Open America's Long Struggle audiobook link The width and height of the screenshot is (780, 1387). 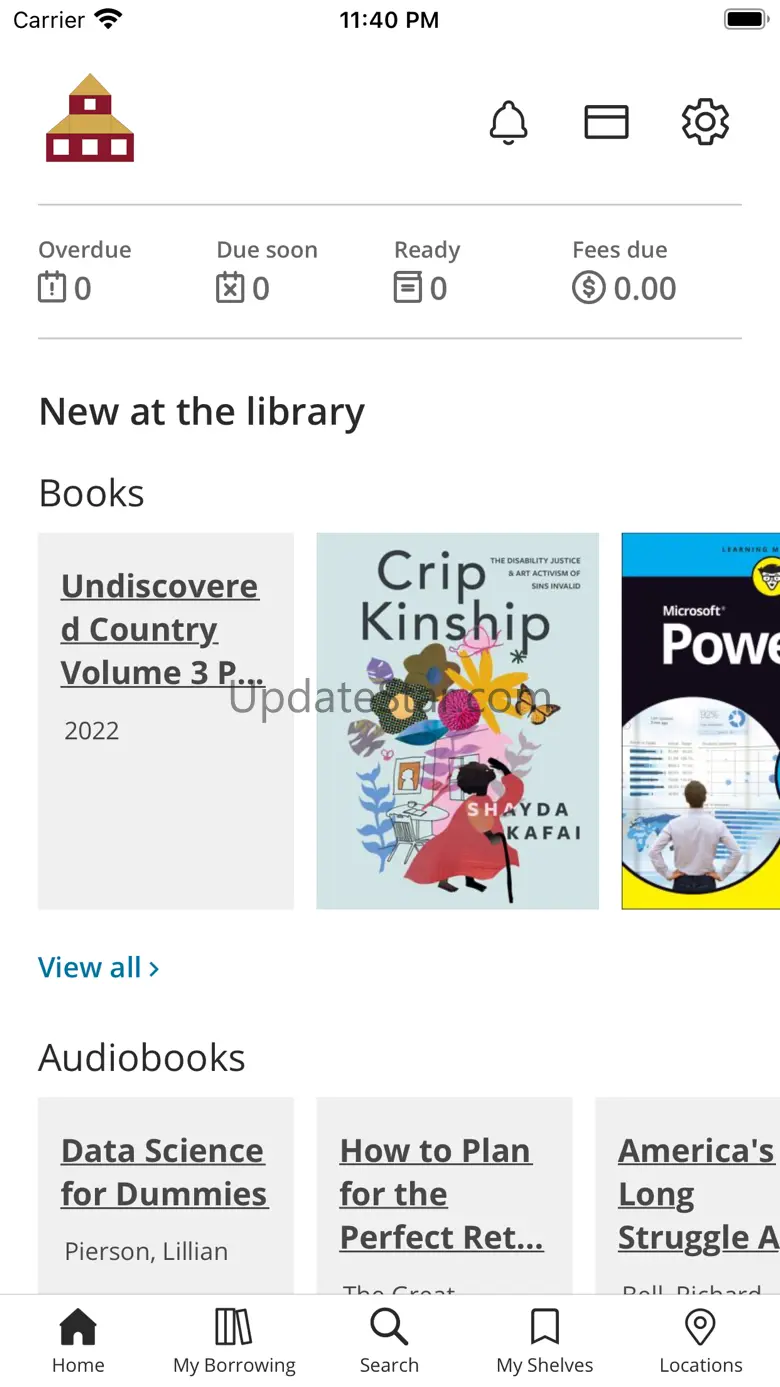click(698, 1194)
